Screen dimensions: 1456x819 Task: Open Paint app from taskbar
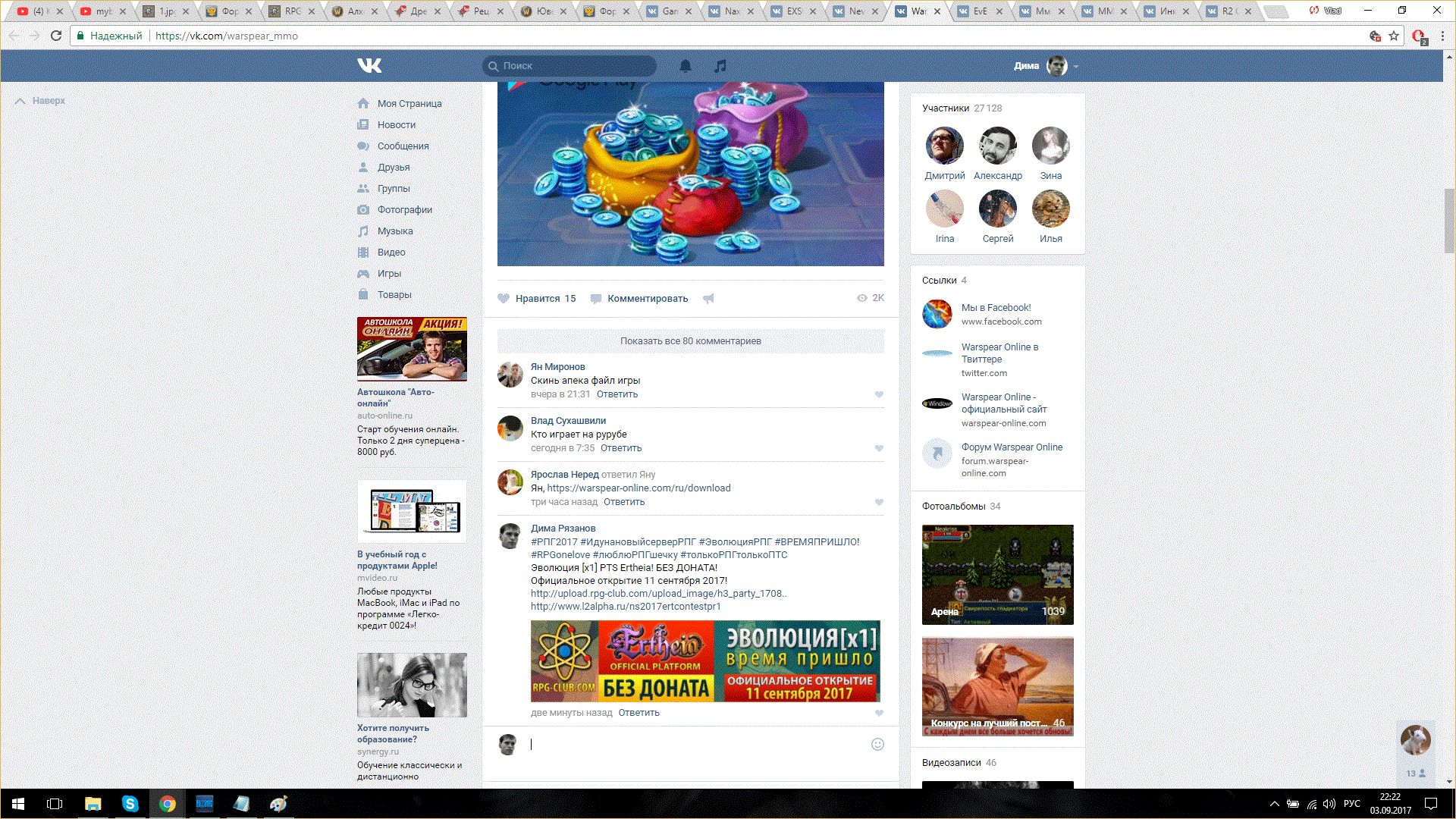click(278, 804)
